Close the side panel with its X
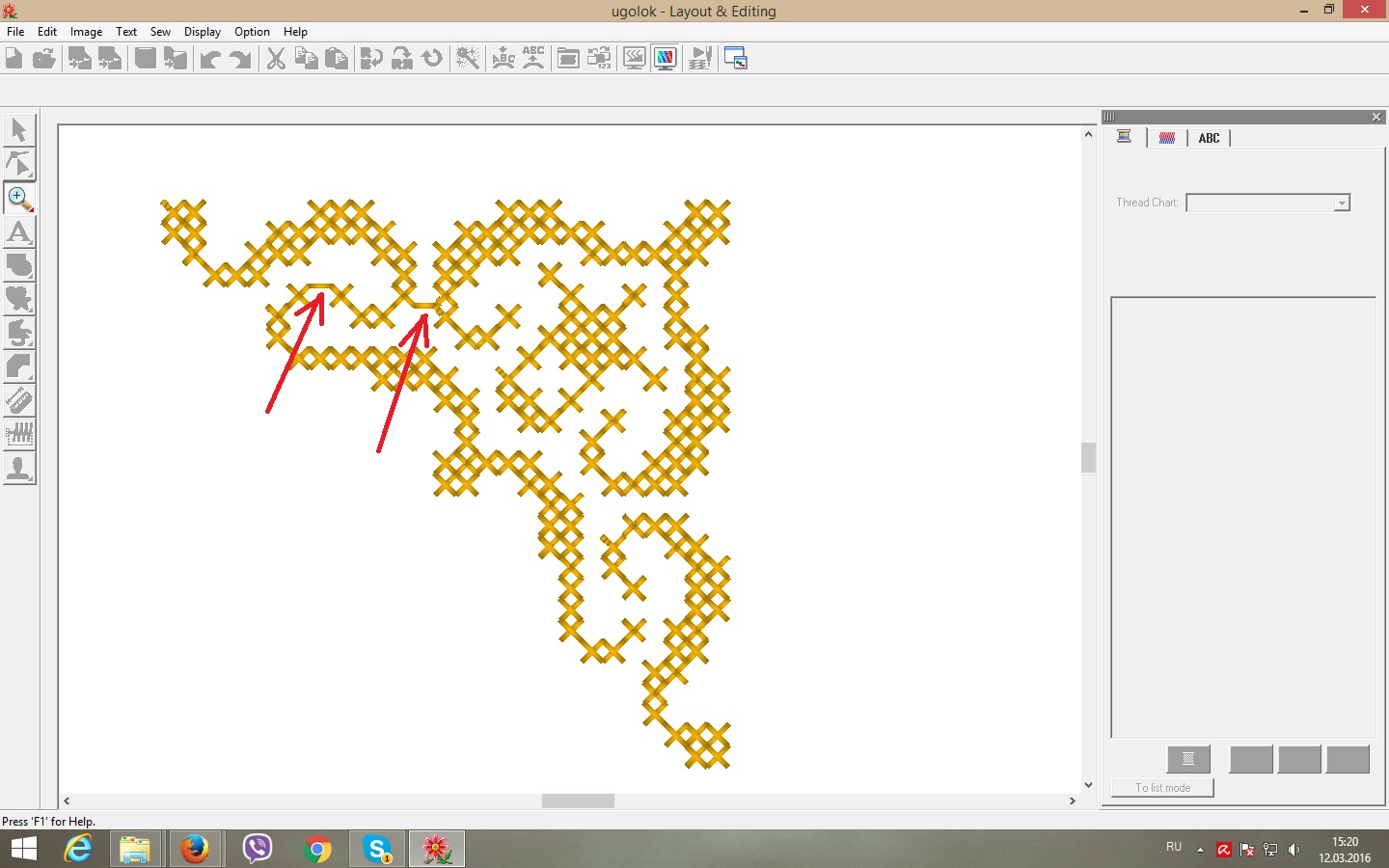Viewport: 1389px width, 868px height. click(1376, 117)
